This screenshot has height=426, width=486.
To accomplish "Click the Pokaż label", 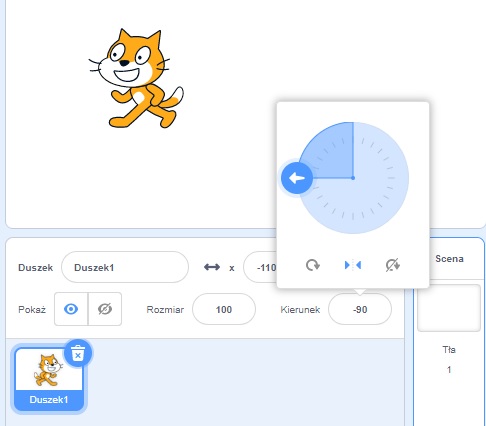I will pos(32,310).
